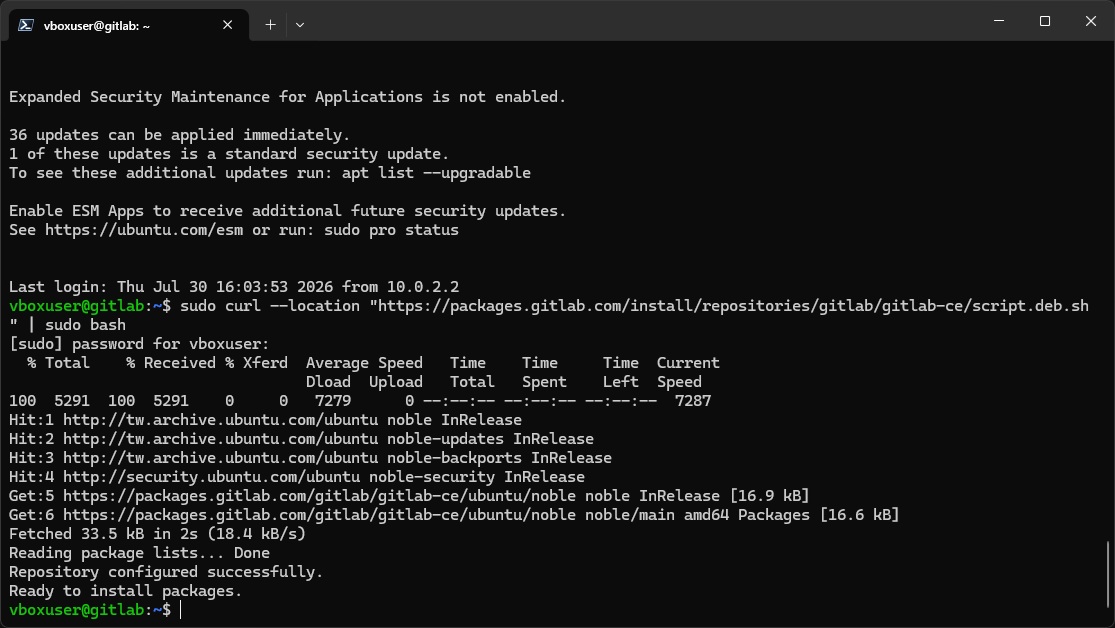Image resolution: width=1115 pixels, height=628 pixels.
Task: Click the Get:5 packages.gitlab.com InRelease URL
Action: click(x=319, y=496)
